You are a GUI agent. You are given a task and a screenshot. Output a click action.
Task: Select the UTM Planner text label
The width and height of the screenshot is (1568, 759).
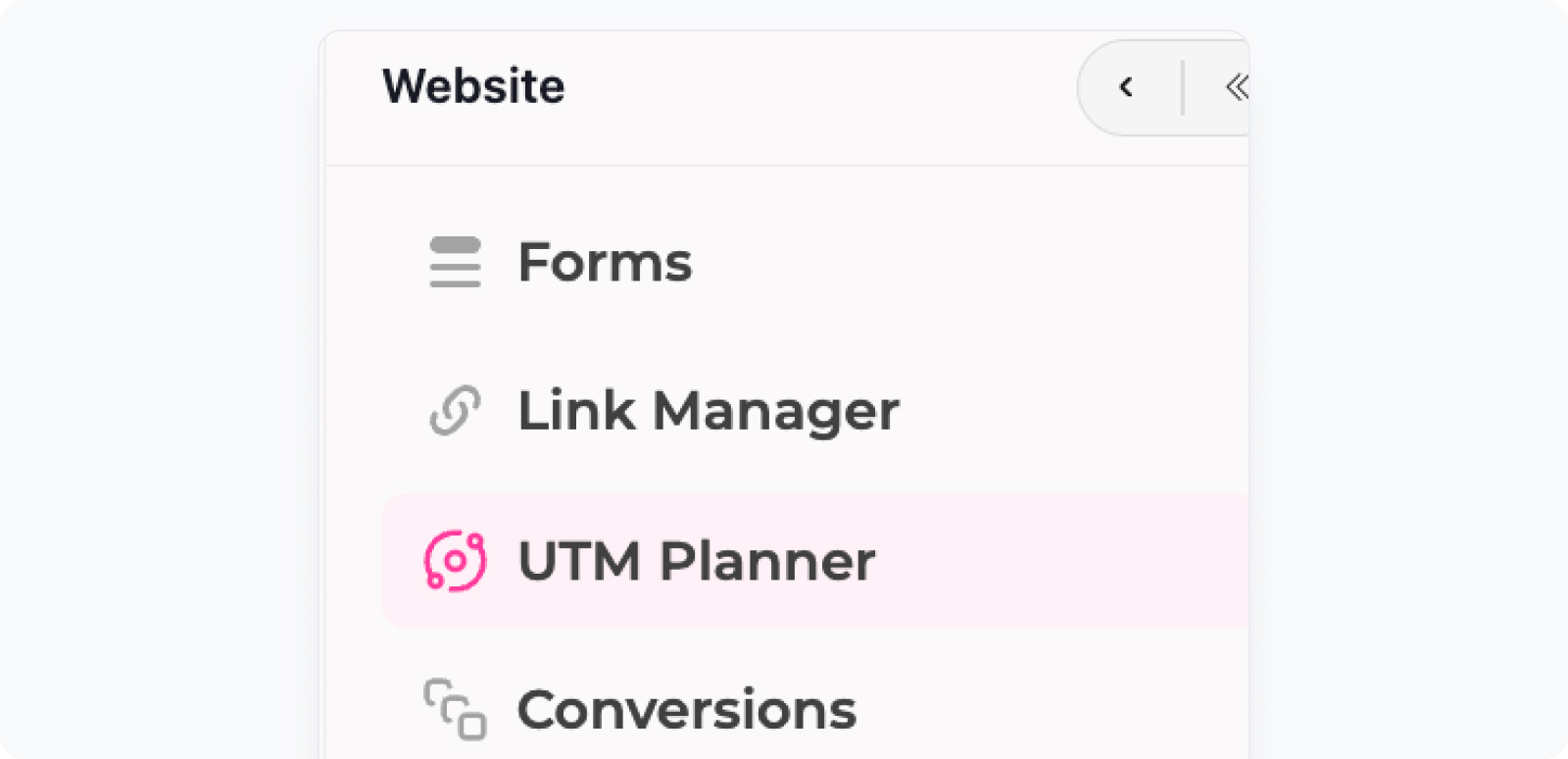pyautogui.click(x=696, y=561)
